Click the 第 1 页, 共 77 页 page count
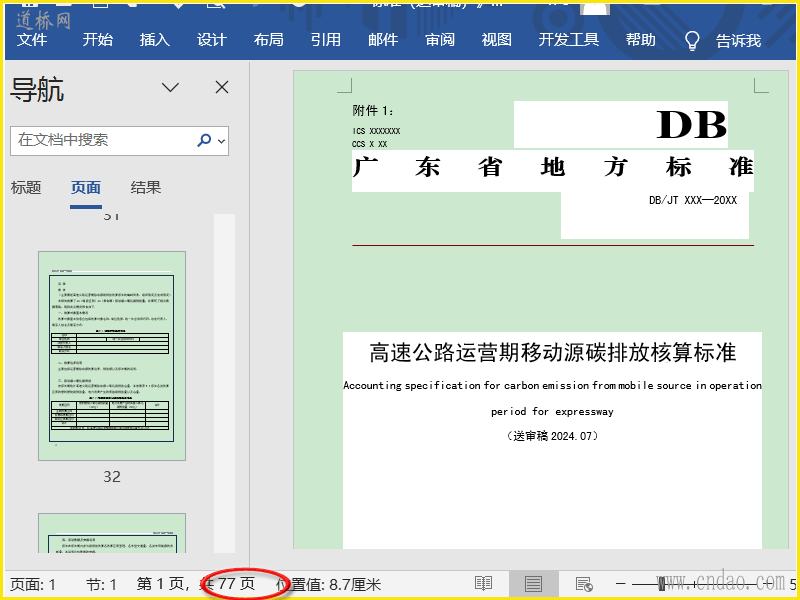The image size is (800, 600). (x=196, y=584)
